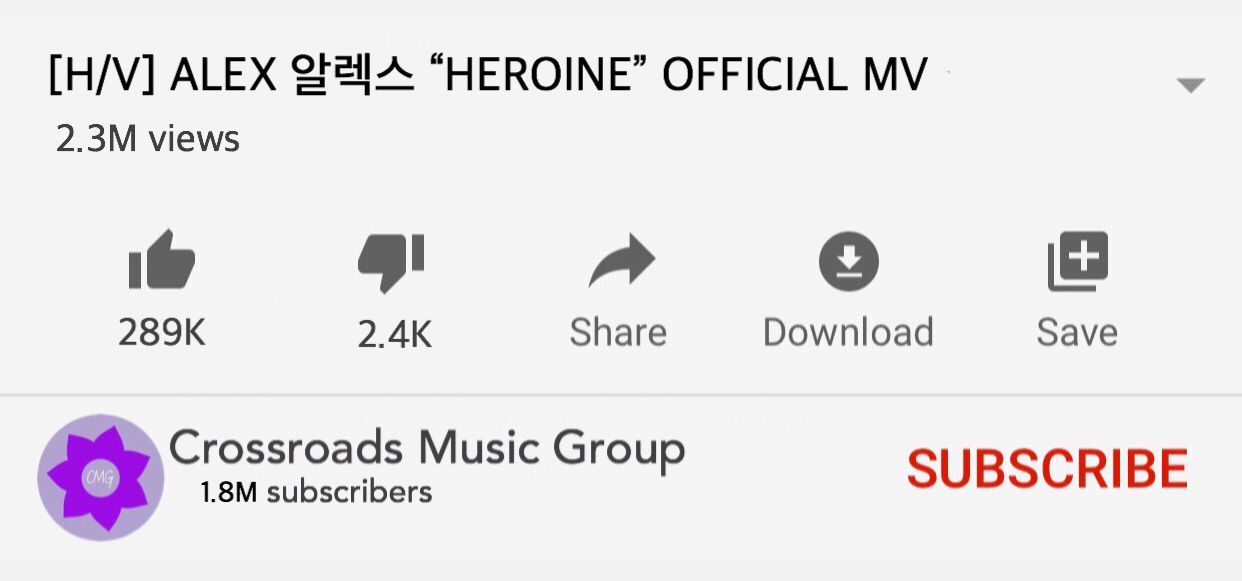1242x581 pixels.
Task: Click the [H/V] prefix in the title
Action: pos(102,76)
